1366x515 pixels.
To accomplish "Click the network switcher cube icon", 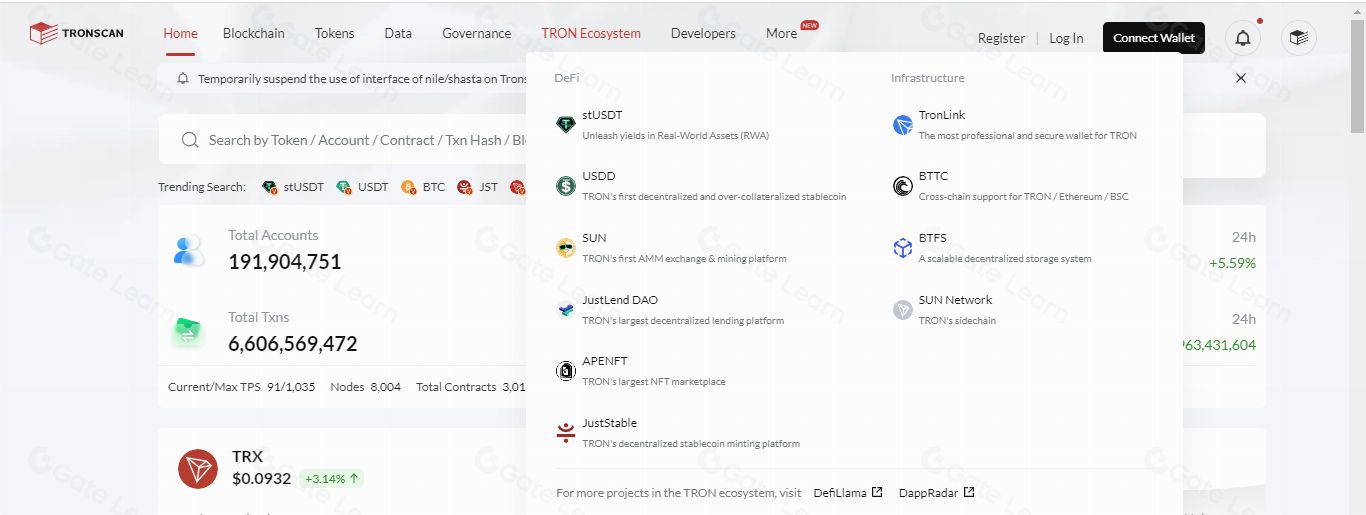I will coord(1298,38).
